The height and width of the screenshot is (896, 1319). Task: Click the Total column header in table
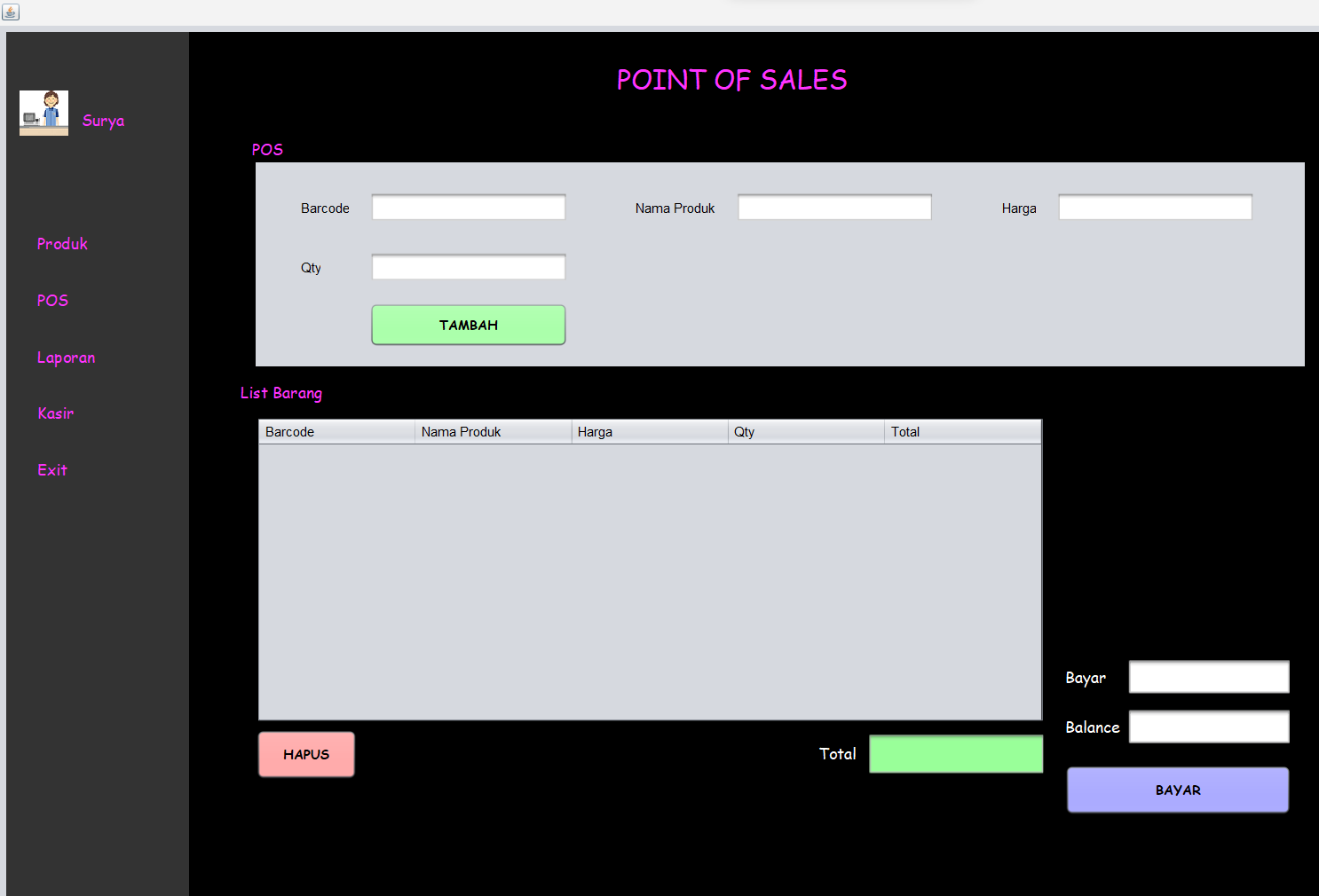tap(961, 432)
